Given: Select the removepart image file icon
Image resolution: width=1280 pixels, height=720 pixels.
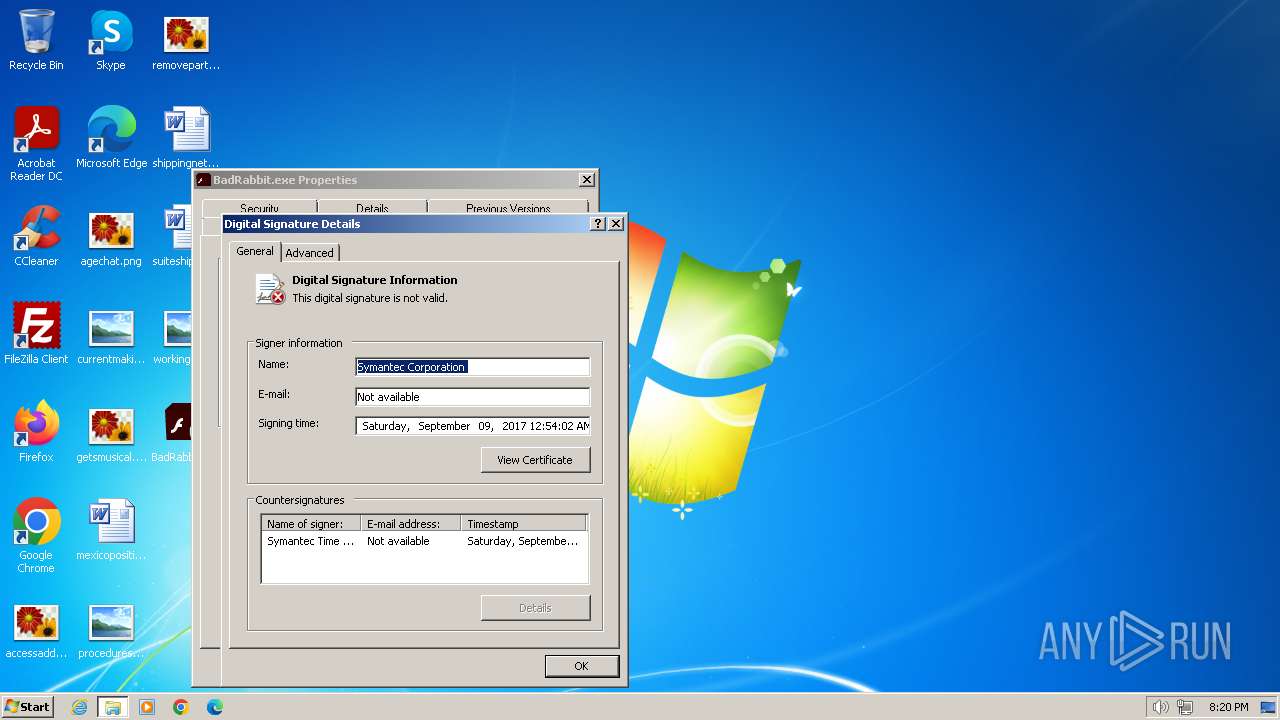Looking at the screenshot, I should click(186, 40).
